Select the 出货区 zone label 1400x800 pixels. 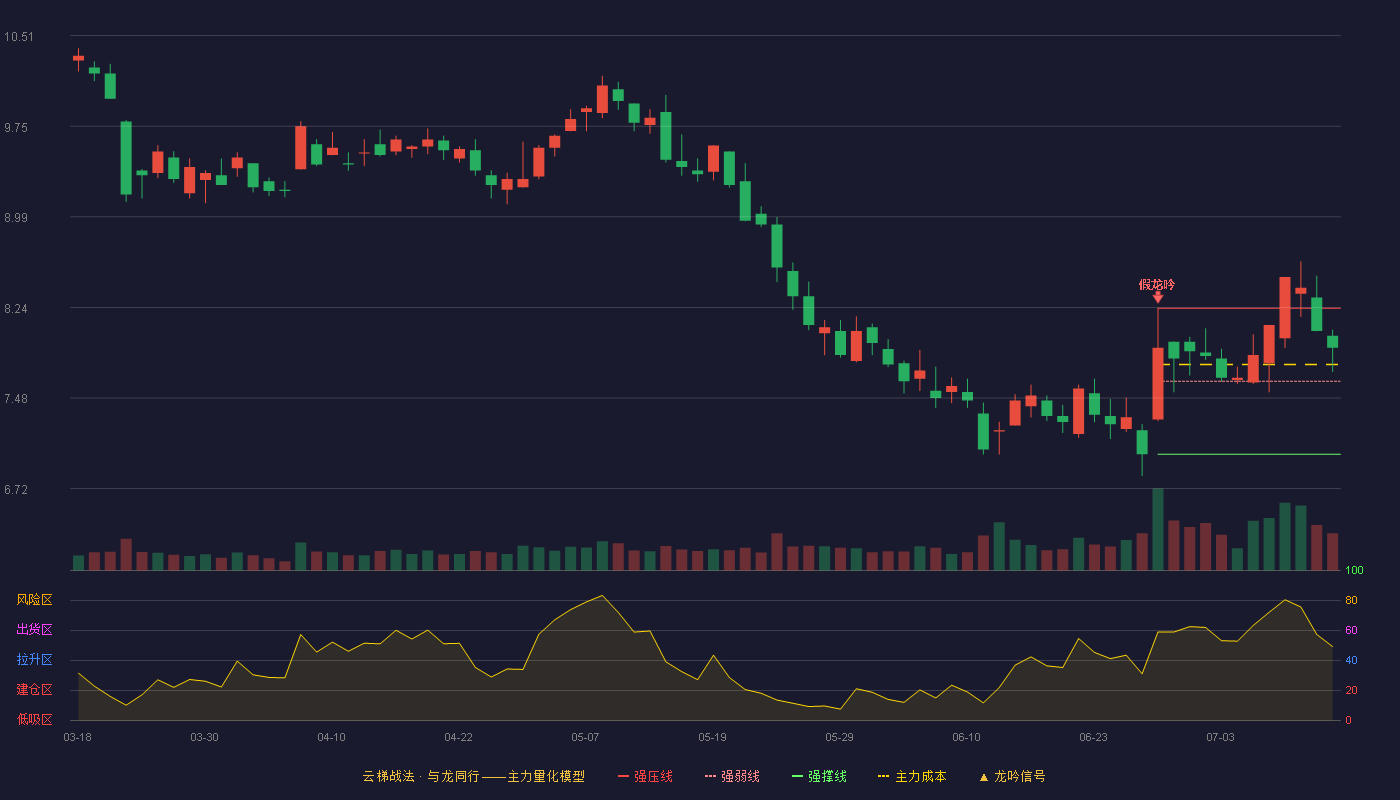[34, 630]
